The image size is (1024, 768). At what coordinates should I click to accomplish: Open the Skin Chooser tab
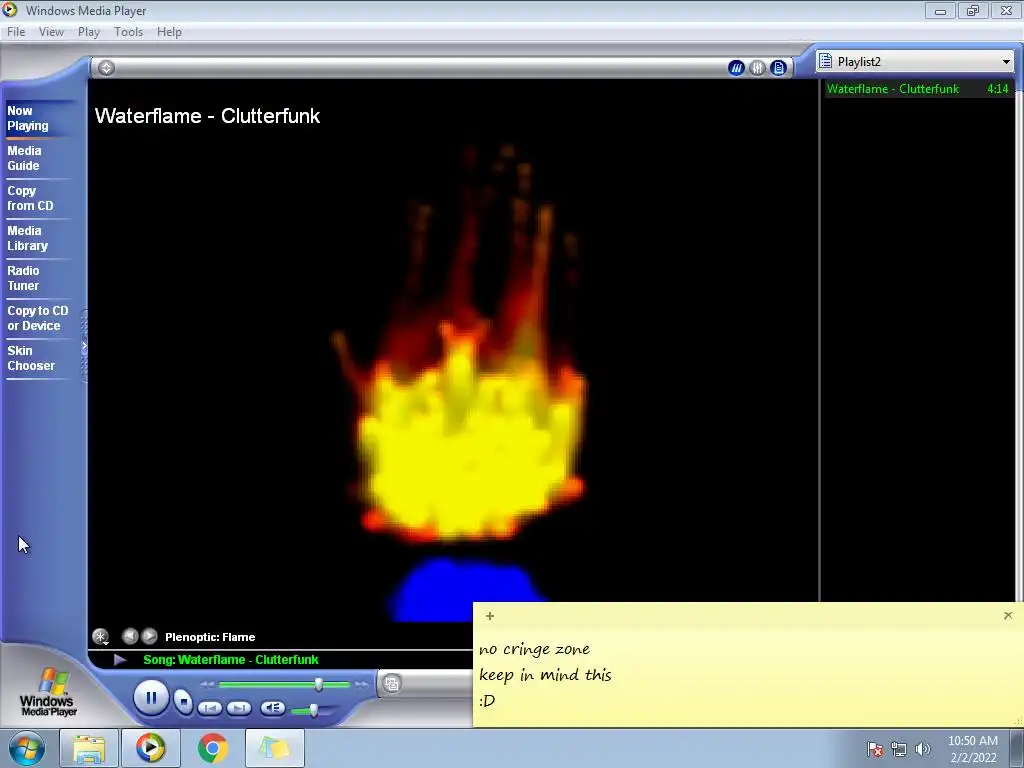31,358
